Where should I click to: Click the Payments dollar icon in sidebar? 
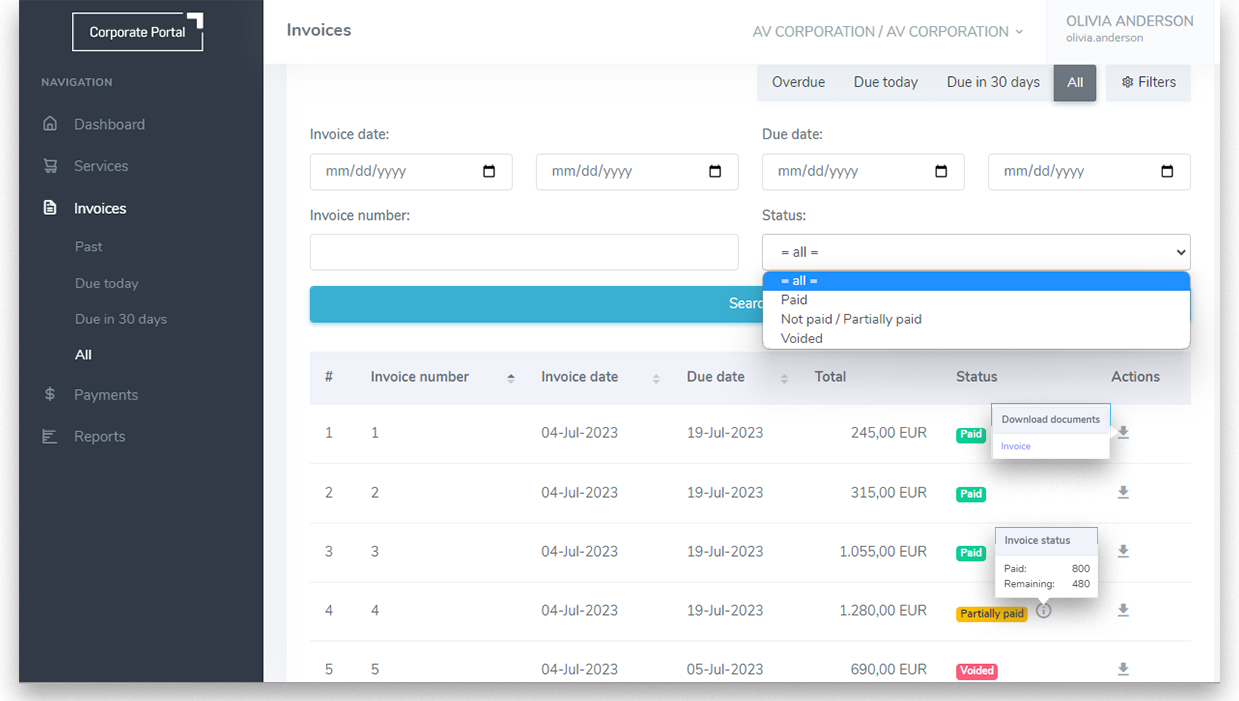[50, 395]
